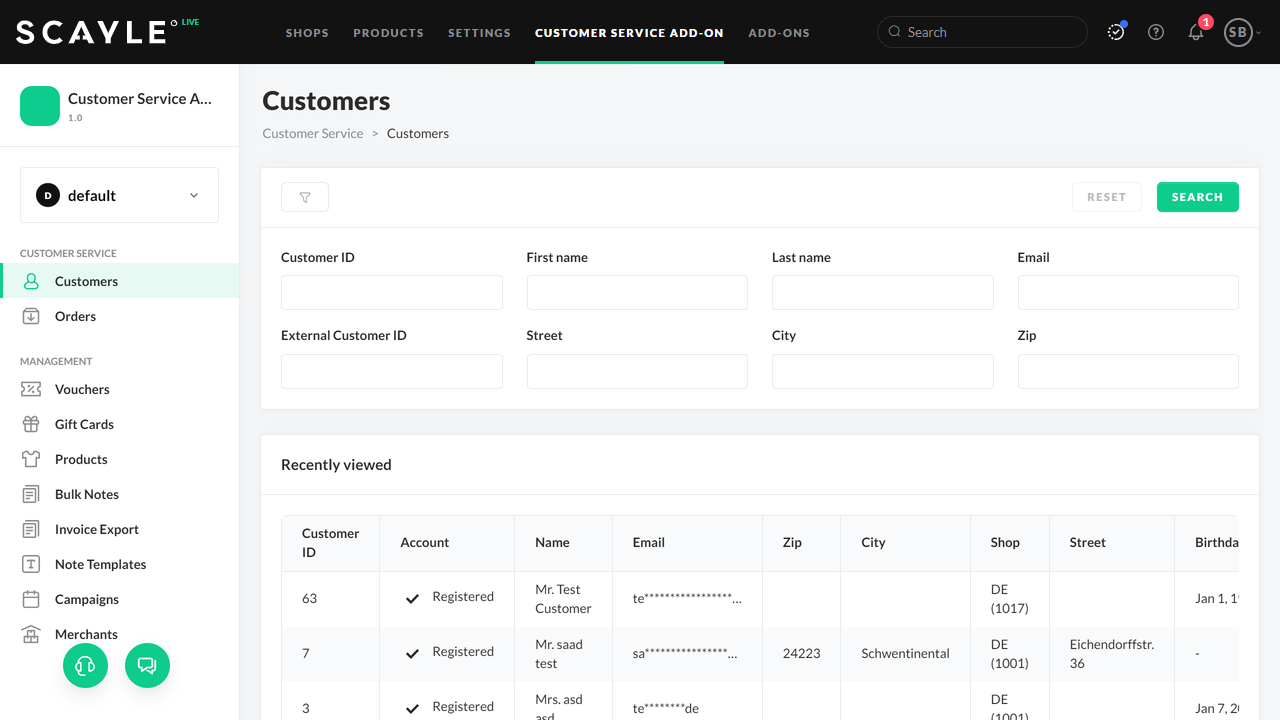The height and width of the screenshot is (720, 1280).
Task: Click the green Customer Service app logo
Action: coord(40,106)
